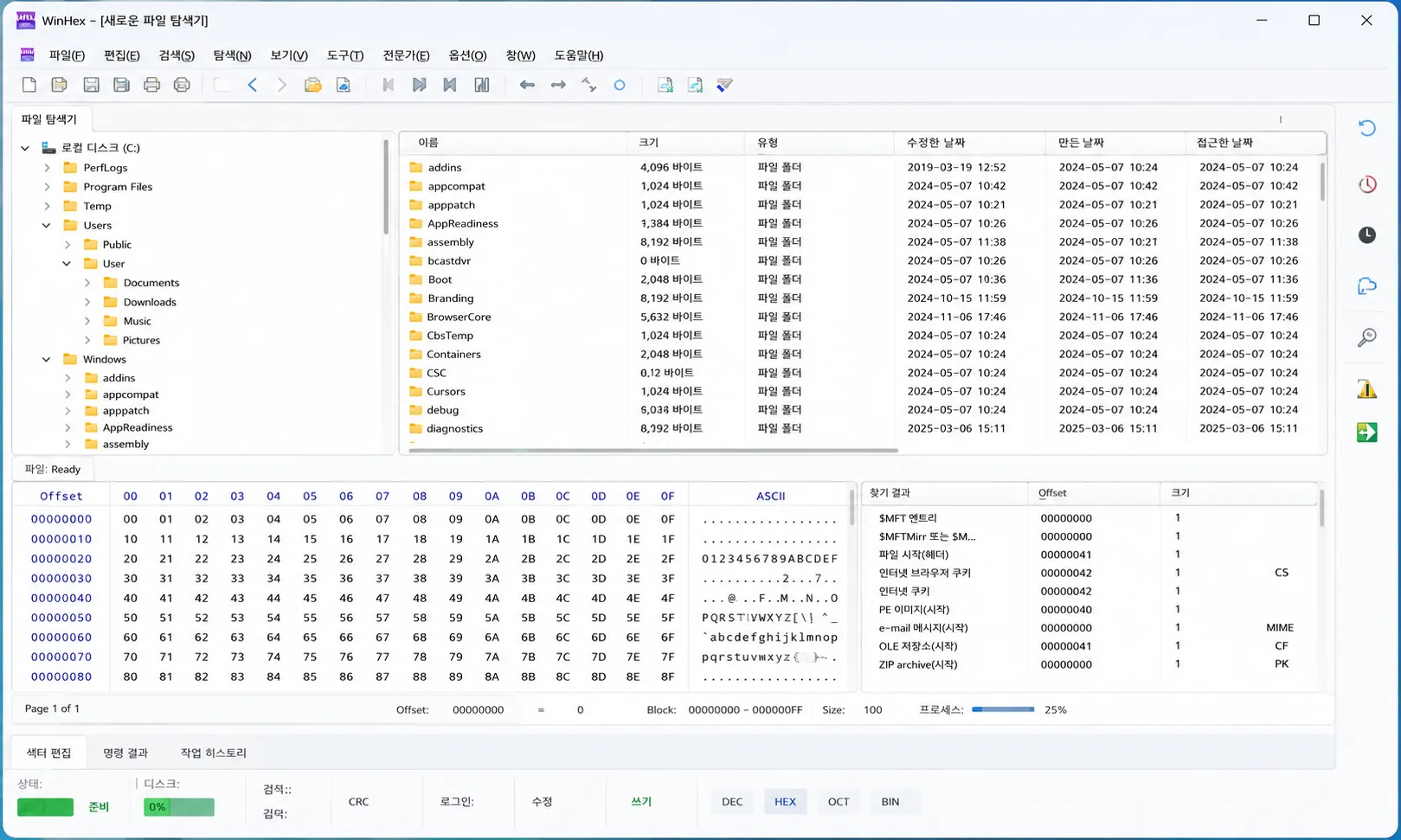Collapse the Users folder node

(47, 226)
